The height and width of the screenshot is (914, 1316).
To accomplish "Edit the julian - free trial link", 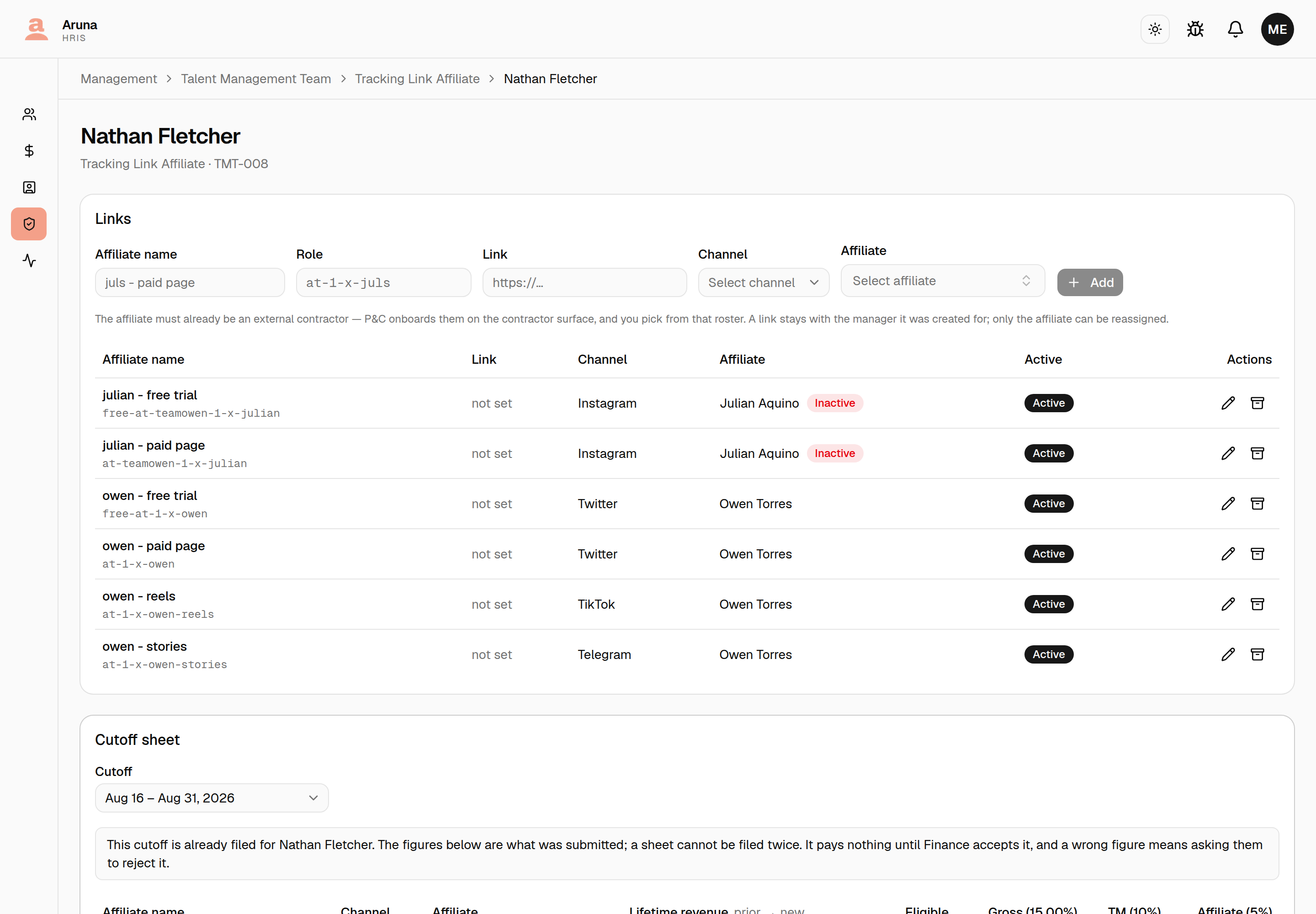I will (1228, 403).
